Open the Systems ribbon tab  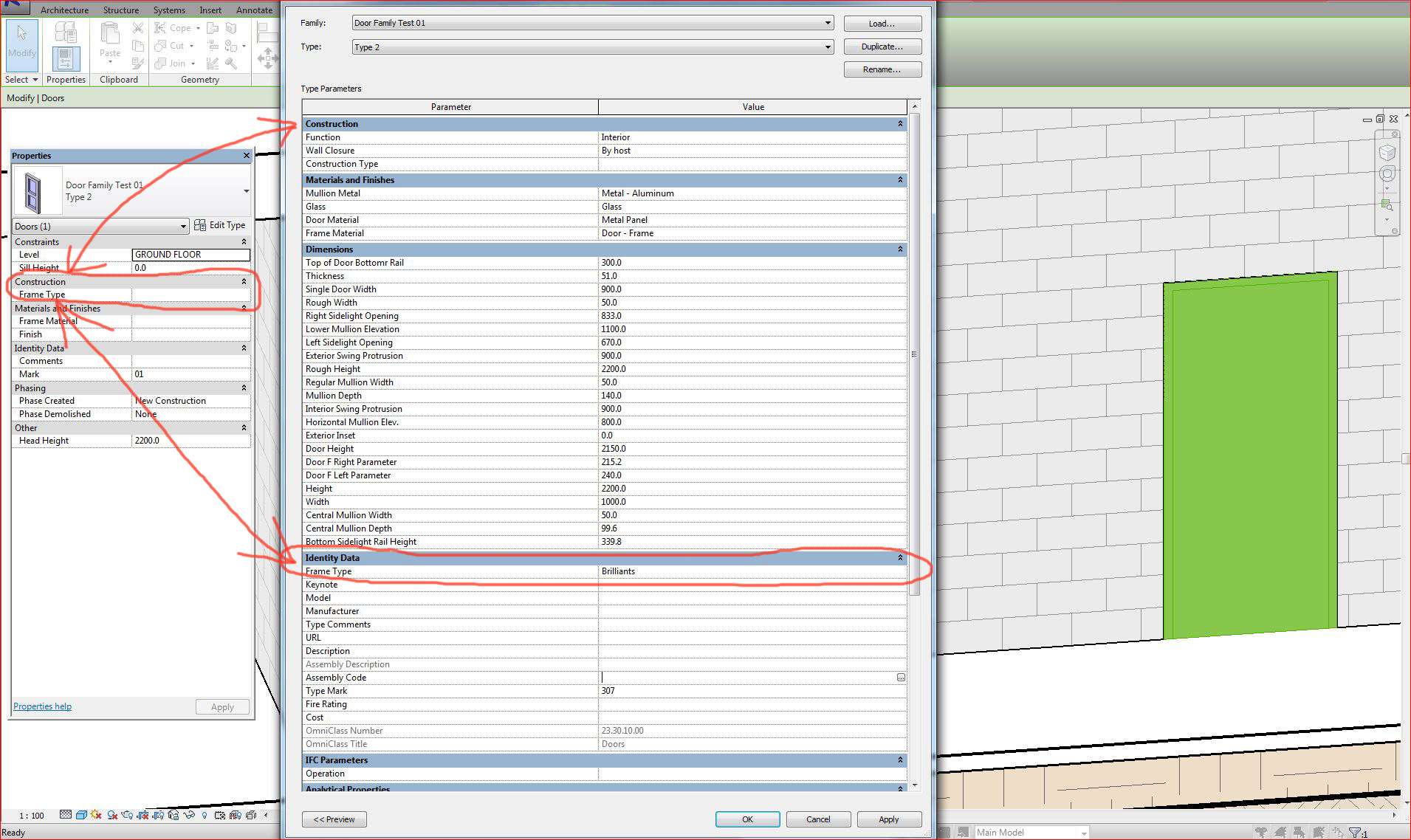pos(169,10)
